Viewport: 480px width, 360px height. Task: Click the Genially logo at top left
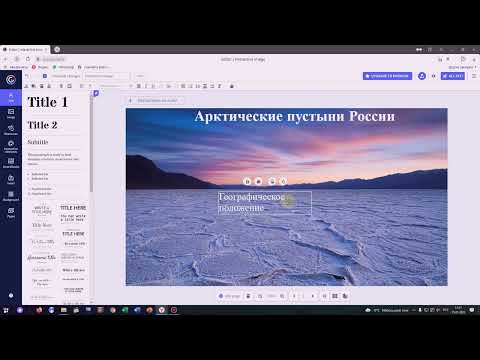pyautogui.click(x=11, y=80)
